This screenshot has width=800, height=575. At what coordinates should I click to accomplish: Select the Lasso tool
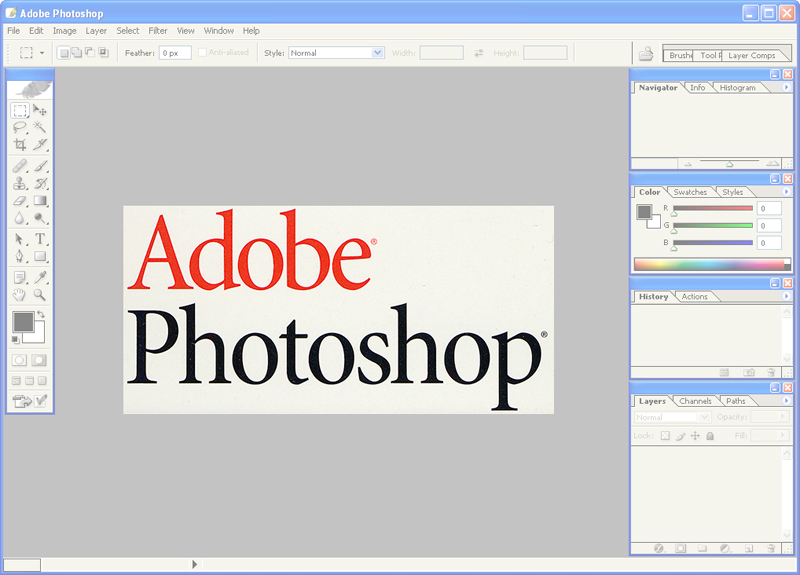click(20, 127)
